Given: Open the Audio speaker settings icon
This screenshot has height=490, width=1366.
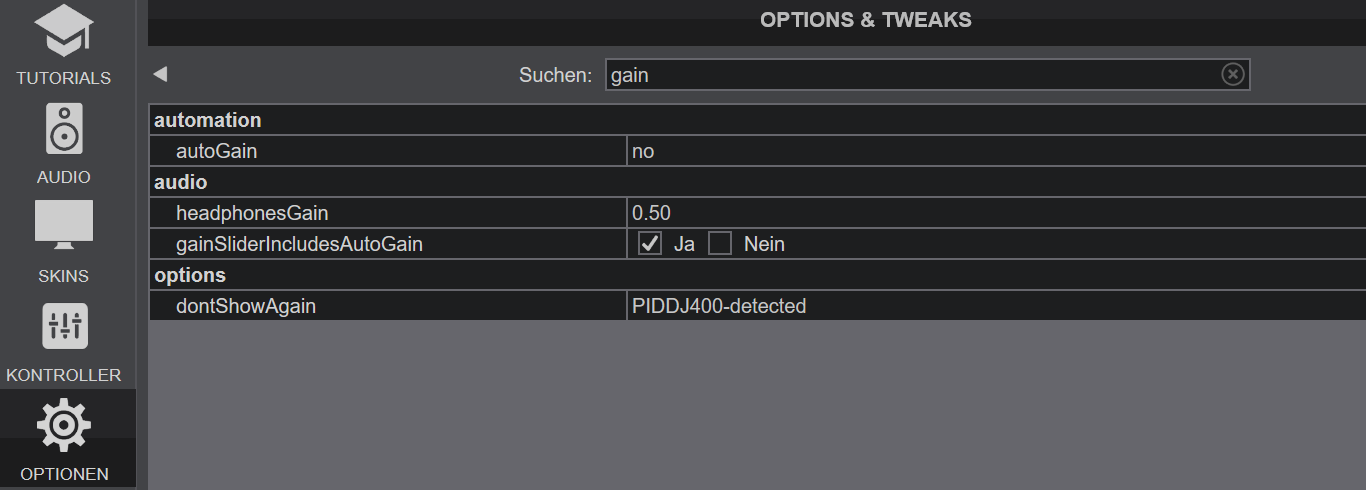Looking at the screenshot, I should 64,129.
